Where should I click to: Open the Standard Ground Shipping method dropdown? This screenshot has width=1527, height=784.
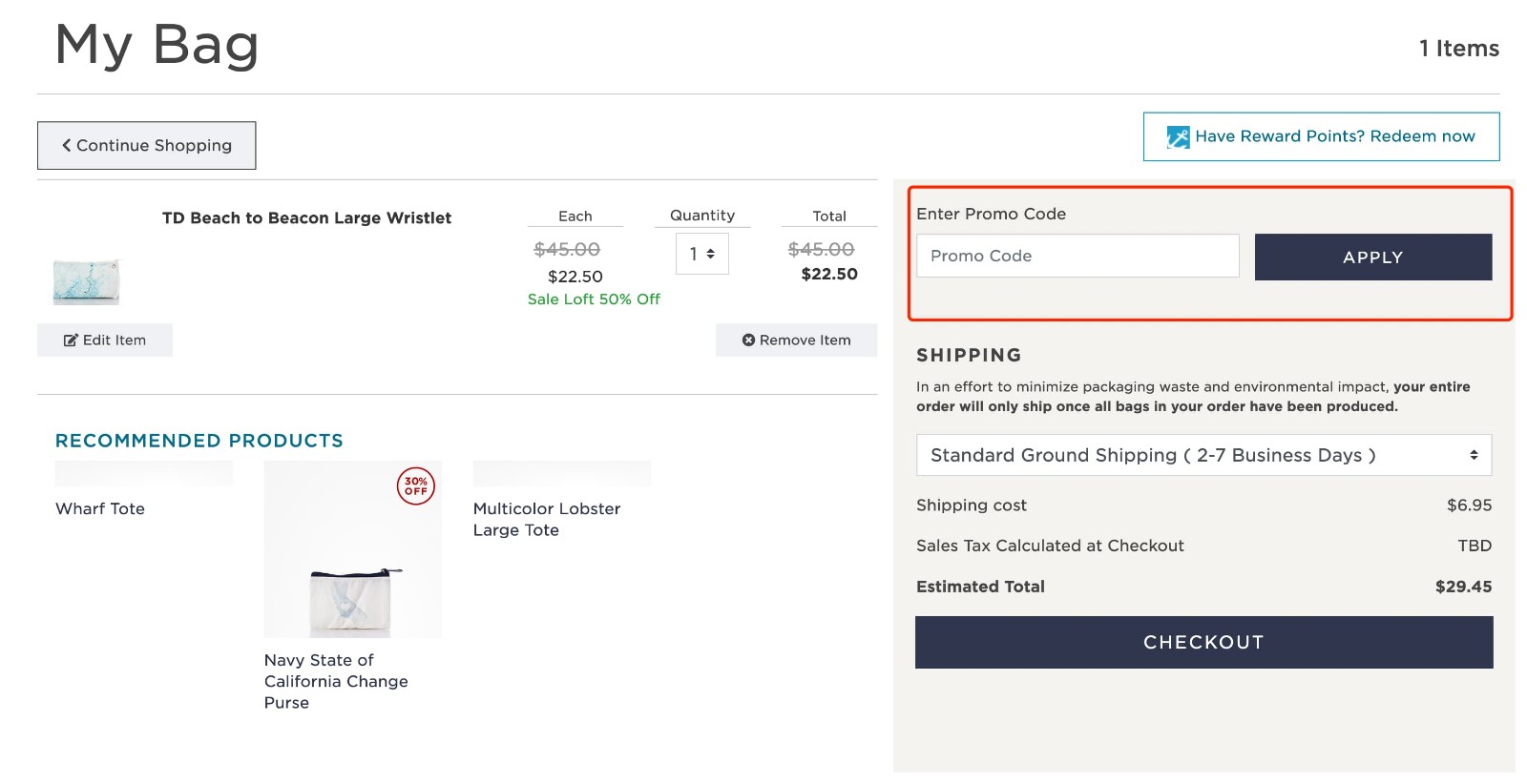(x=1203, y=455)
